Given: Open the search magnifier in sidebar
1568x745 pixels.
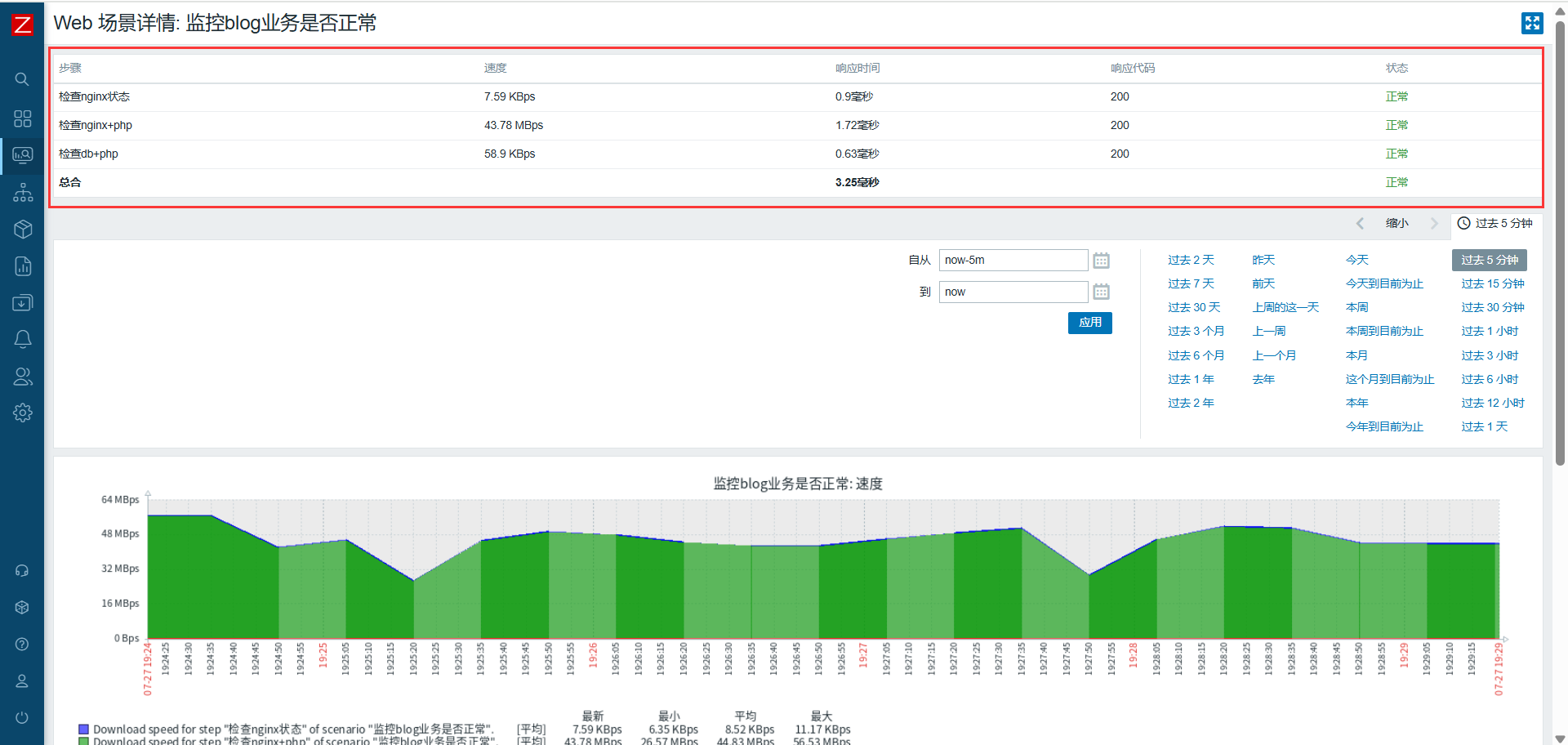Looking at the screenshot, I should tap(22, 79).
